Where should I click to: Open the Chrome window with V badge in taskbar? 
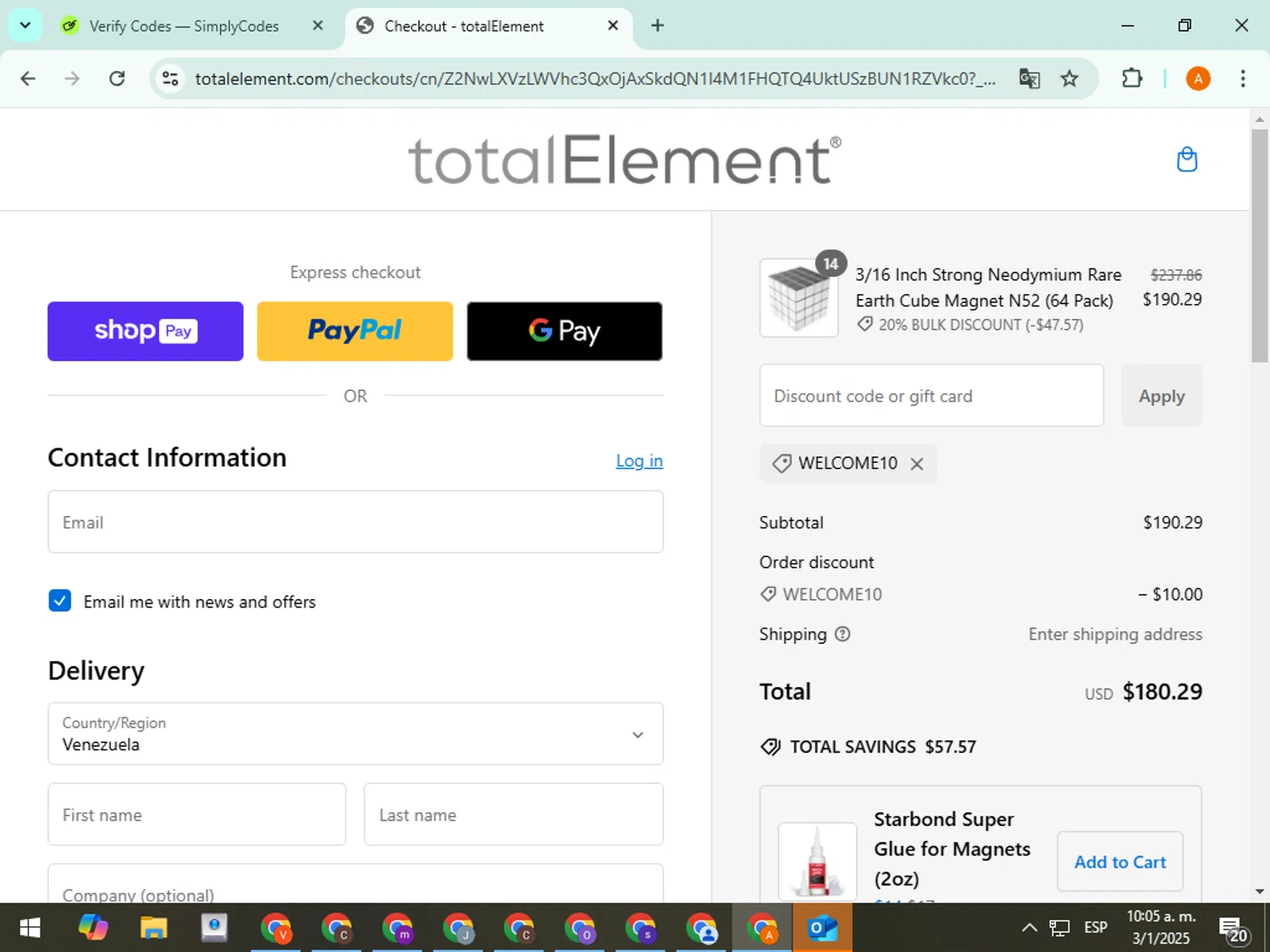[x=276, y=928]
